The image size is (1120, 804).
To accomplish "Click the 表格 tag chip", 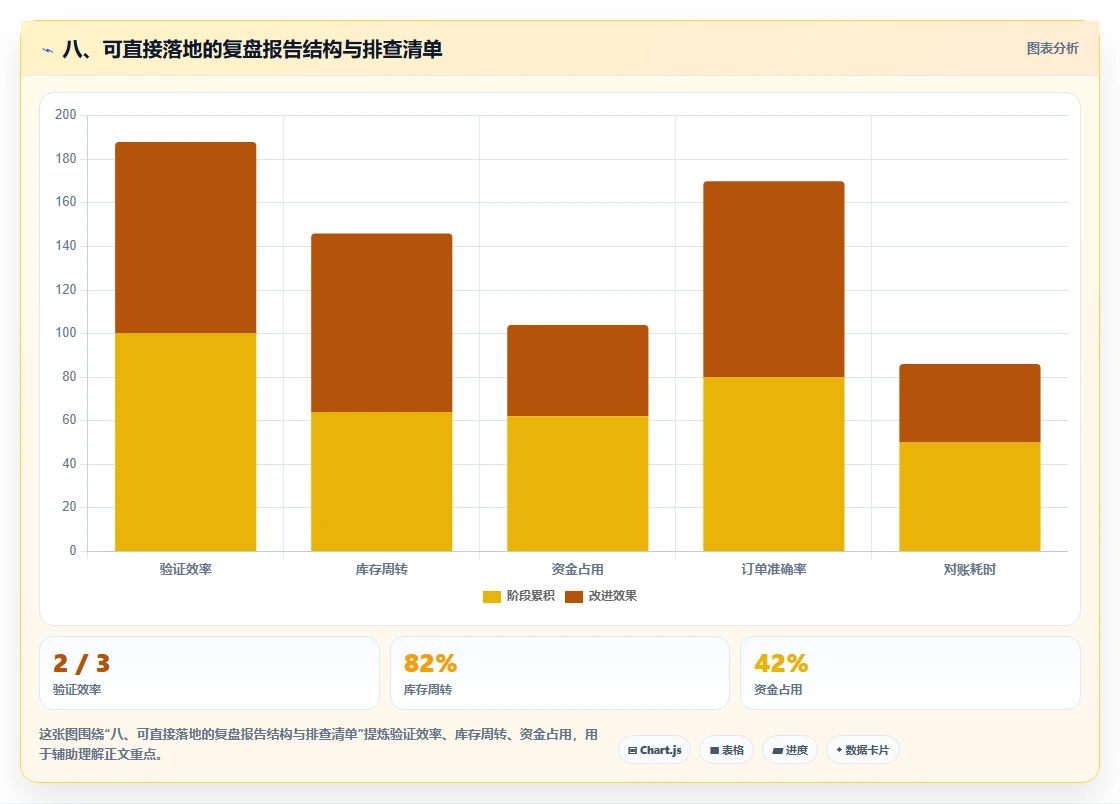I will click(726, 750).
